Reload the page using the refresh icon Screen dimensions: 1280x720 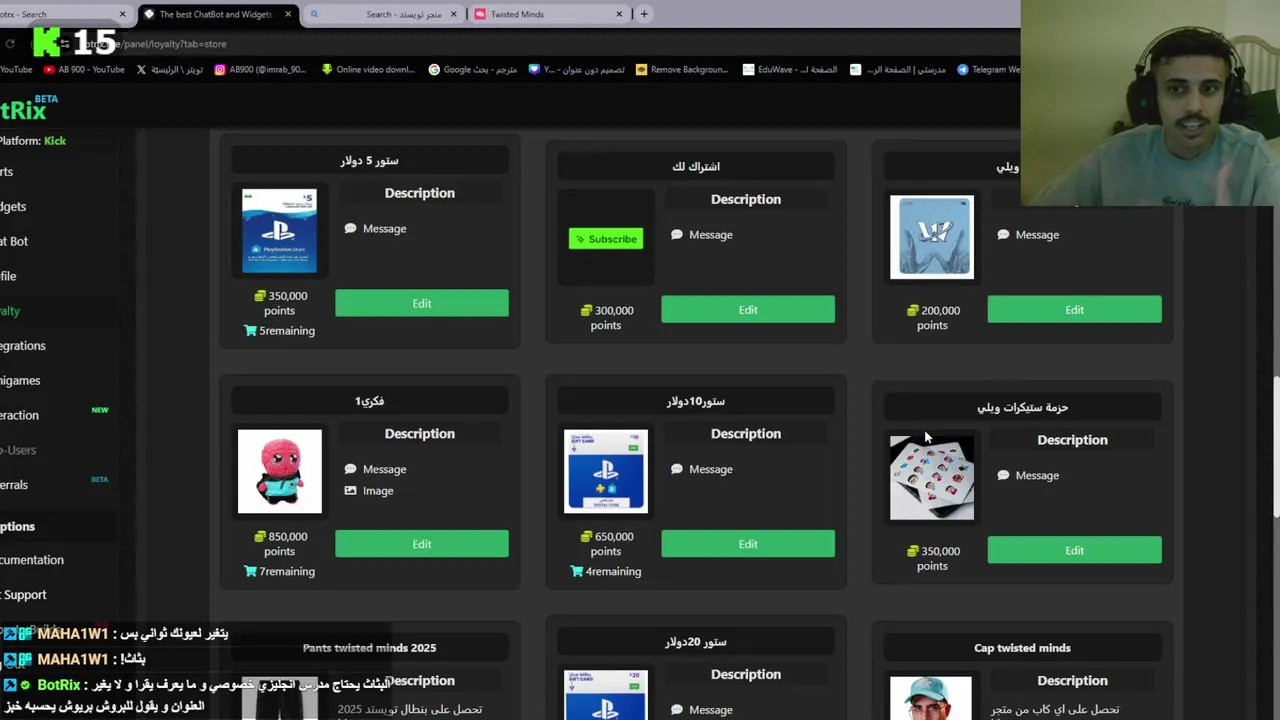pyautogui.click(x=10, y=43)
